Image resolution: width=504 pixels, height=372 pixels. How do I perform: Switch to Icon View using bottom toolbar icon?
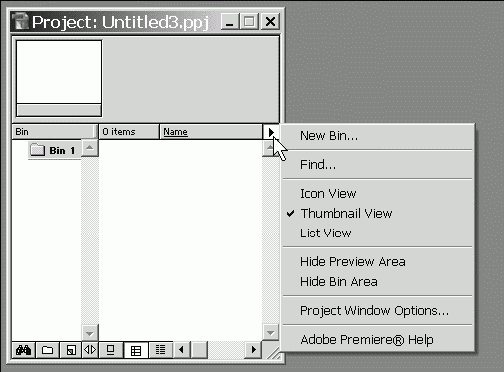[x=111, y=350]
